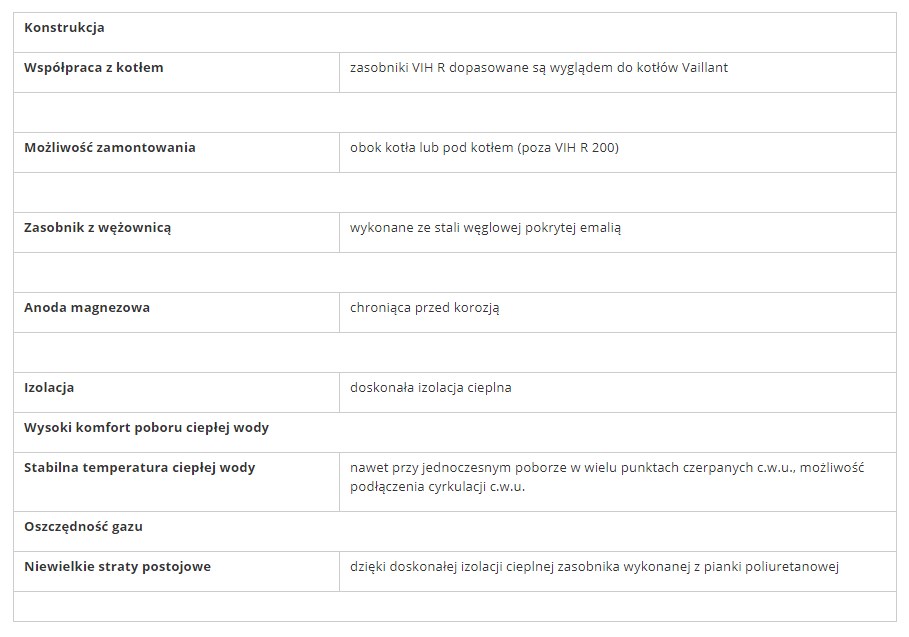Click the 'wykonane ze stali węglowej' description
Image resolution: width=909 pixels, height=637 pixels.
click(485, 228)
